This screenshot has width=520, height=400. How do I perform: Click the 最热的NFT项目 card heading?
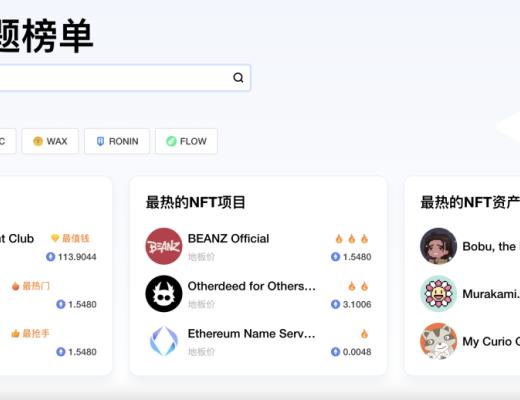click(196, 202)
